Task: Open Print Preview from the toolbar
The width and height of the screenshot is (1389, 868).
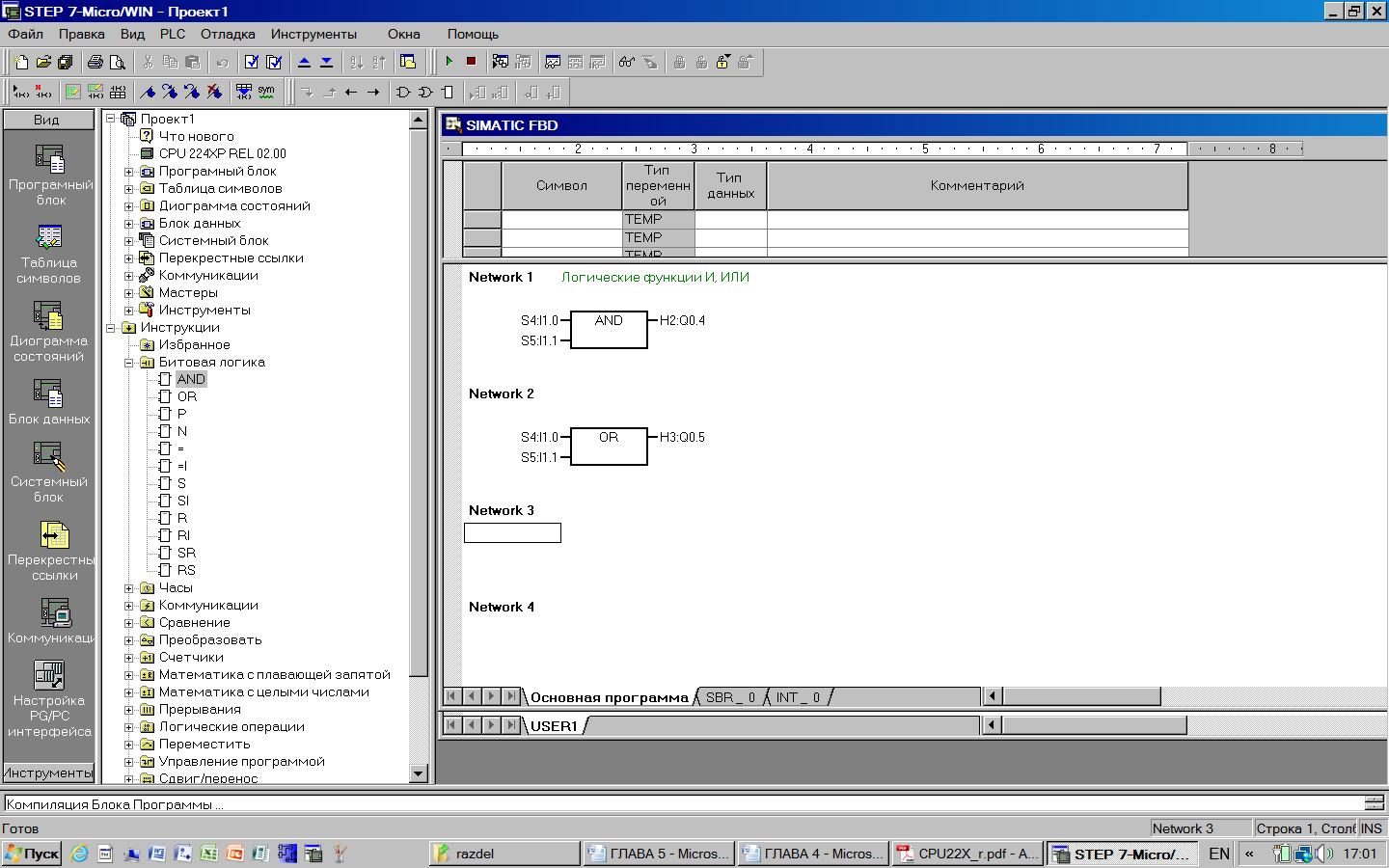Action: 117,62
